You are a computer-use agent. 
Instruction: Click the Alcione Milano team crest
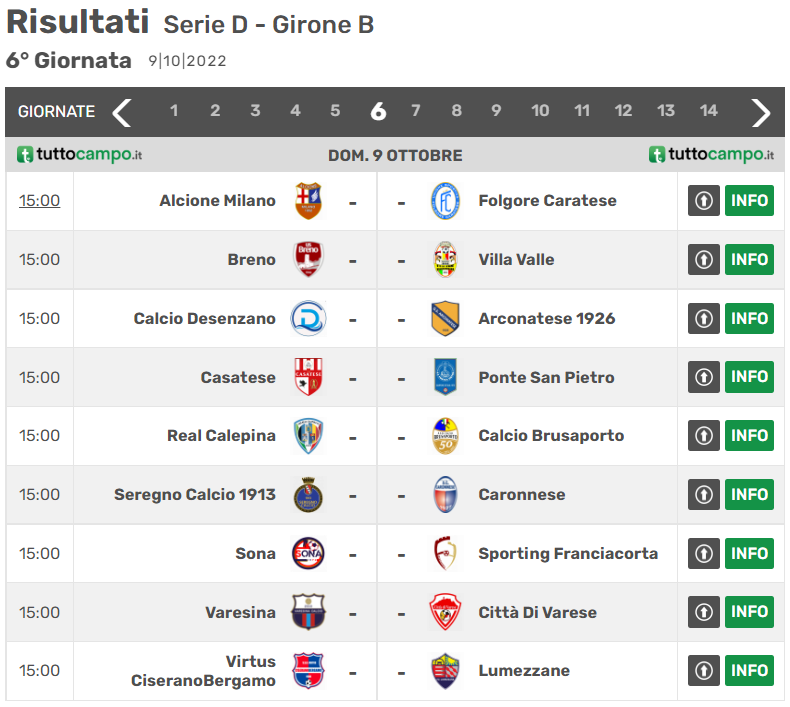point(308,201)
